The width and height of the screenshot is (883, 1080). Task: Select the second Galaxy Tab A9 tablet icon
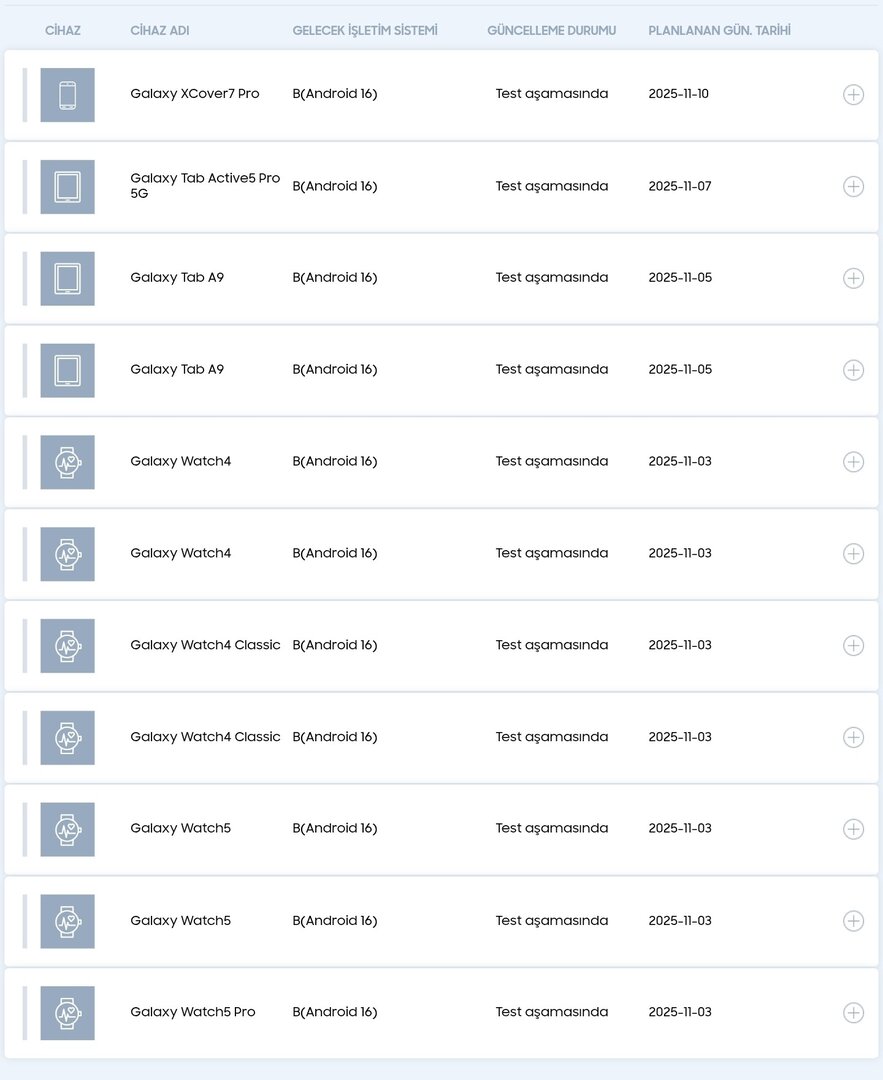coord(67,370)
